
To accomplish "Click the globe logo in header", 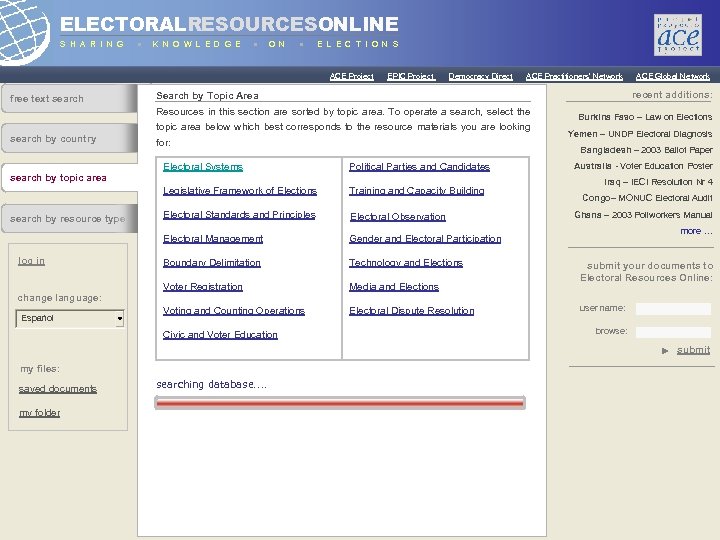I will [25, 31].
